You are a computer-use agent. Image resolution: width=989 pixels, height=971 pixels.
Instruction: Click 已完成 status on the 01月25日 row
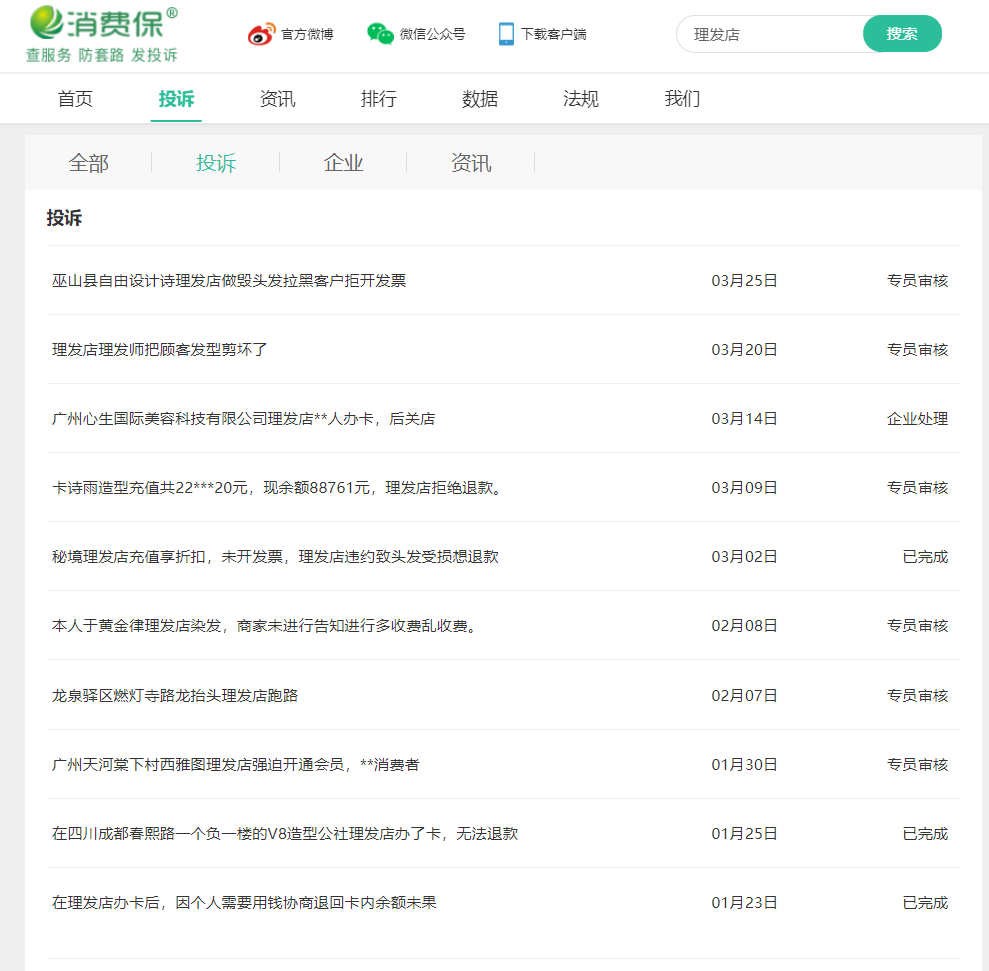[x=925, y=833]
